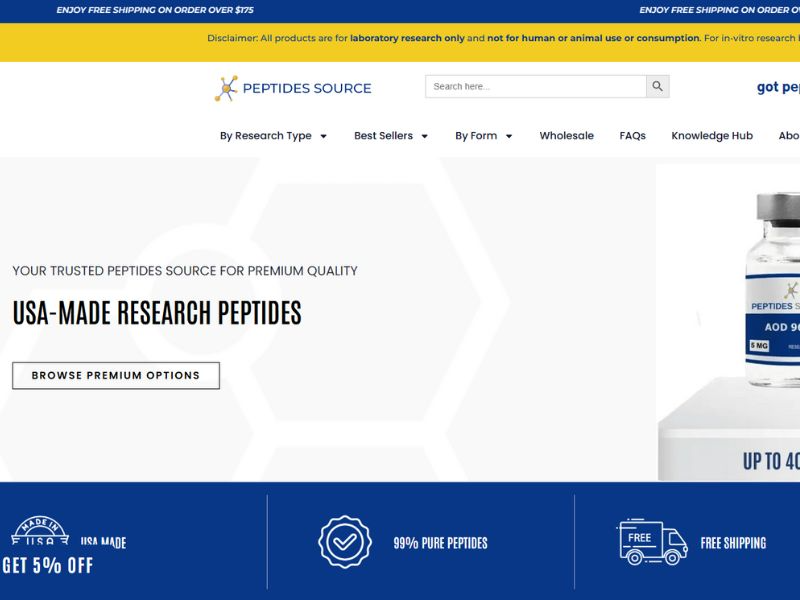Click the checkmark purity seal icon
This screenshot has width=800, height=600.
[x=344, y=542]
